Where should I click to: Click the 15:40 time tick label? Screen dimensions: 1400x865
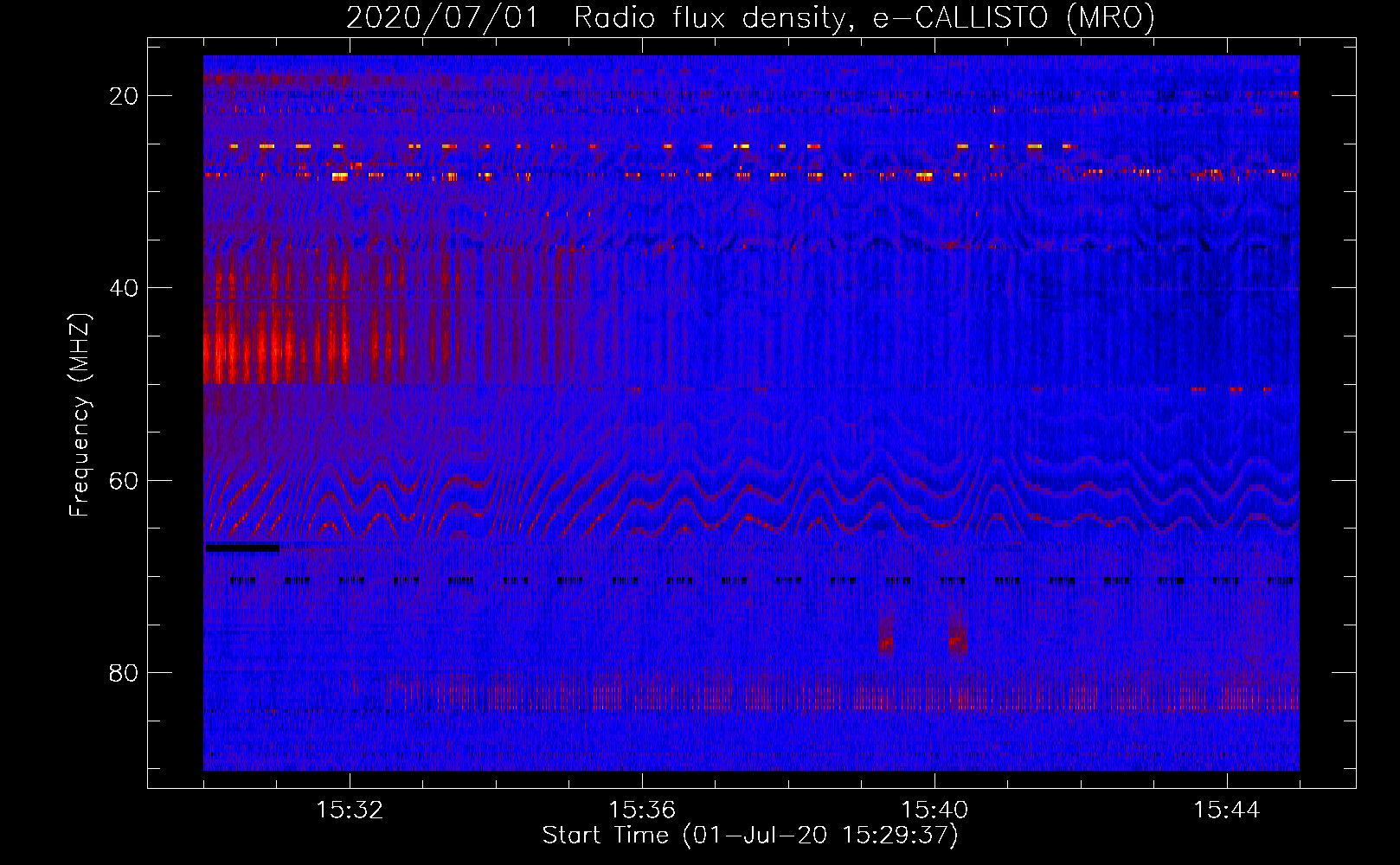[934, 811]
